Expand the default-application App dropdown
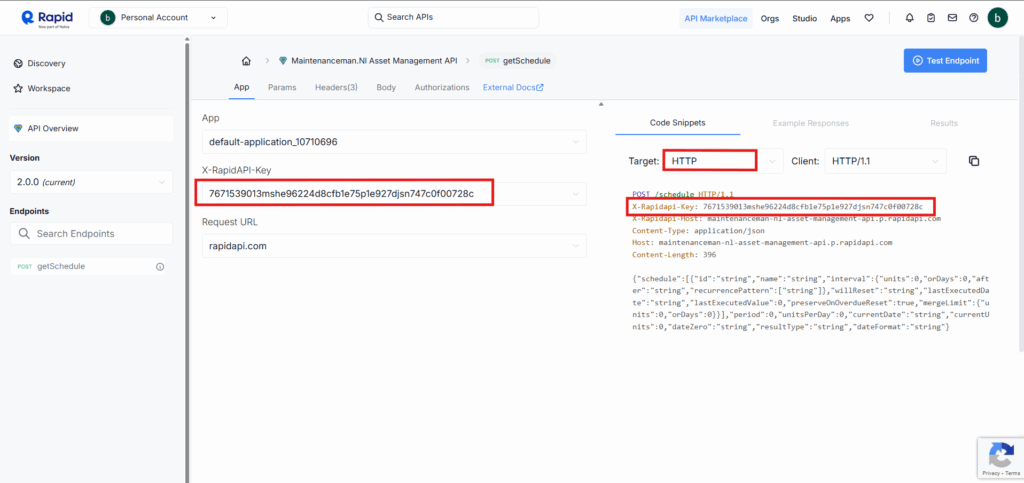This screenshot has width=1024, height=483. pos(394,142)
